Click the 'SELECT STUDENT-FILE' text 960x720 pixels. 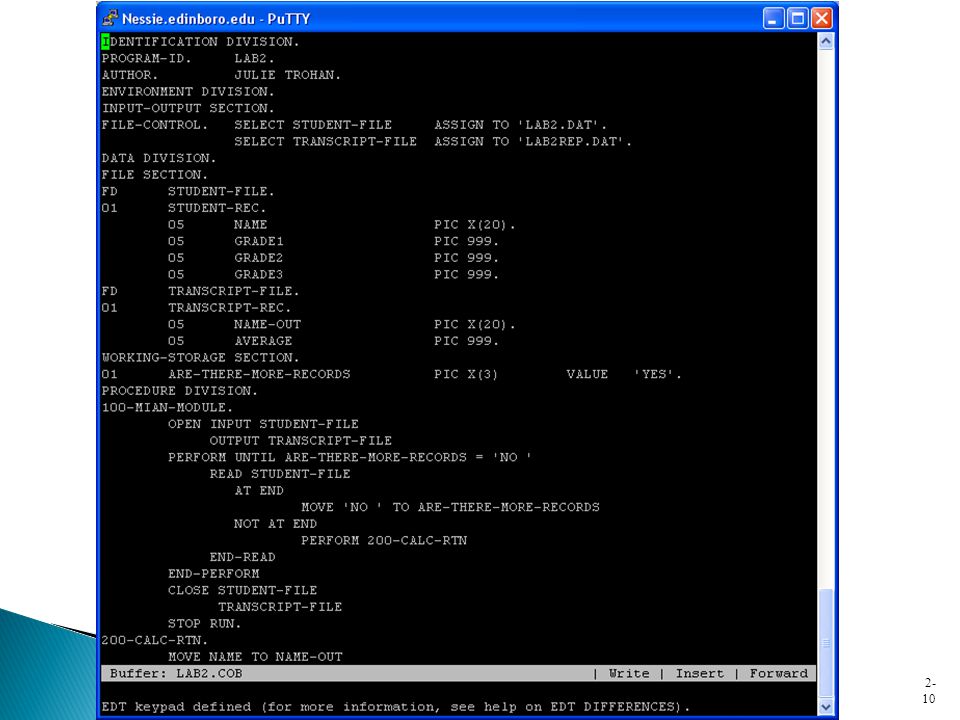[x=313, y=125]
